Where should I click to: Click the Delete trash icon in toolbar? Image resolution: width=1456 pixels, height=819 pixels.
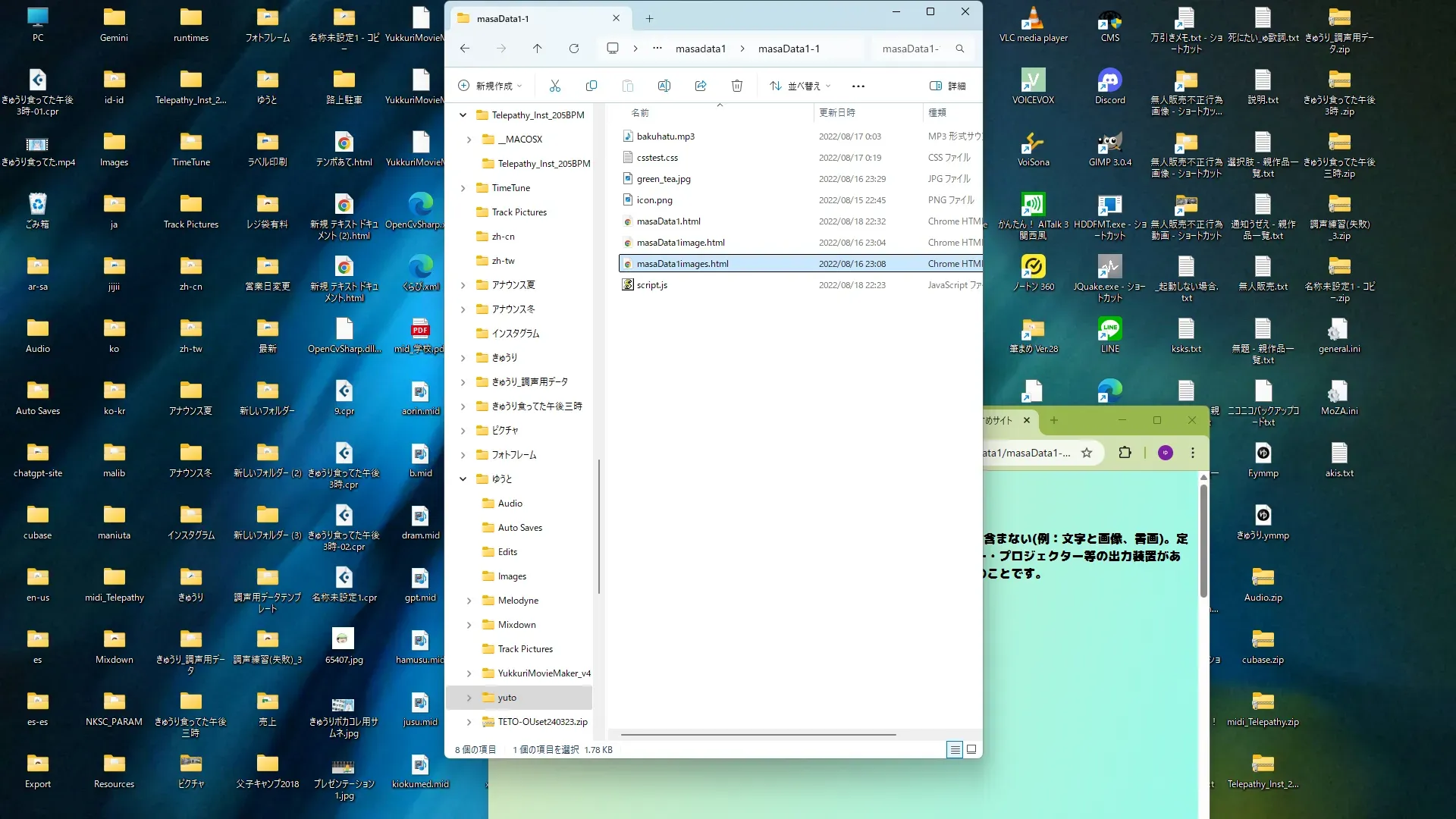coord(737,86)
